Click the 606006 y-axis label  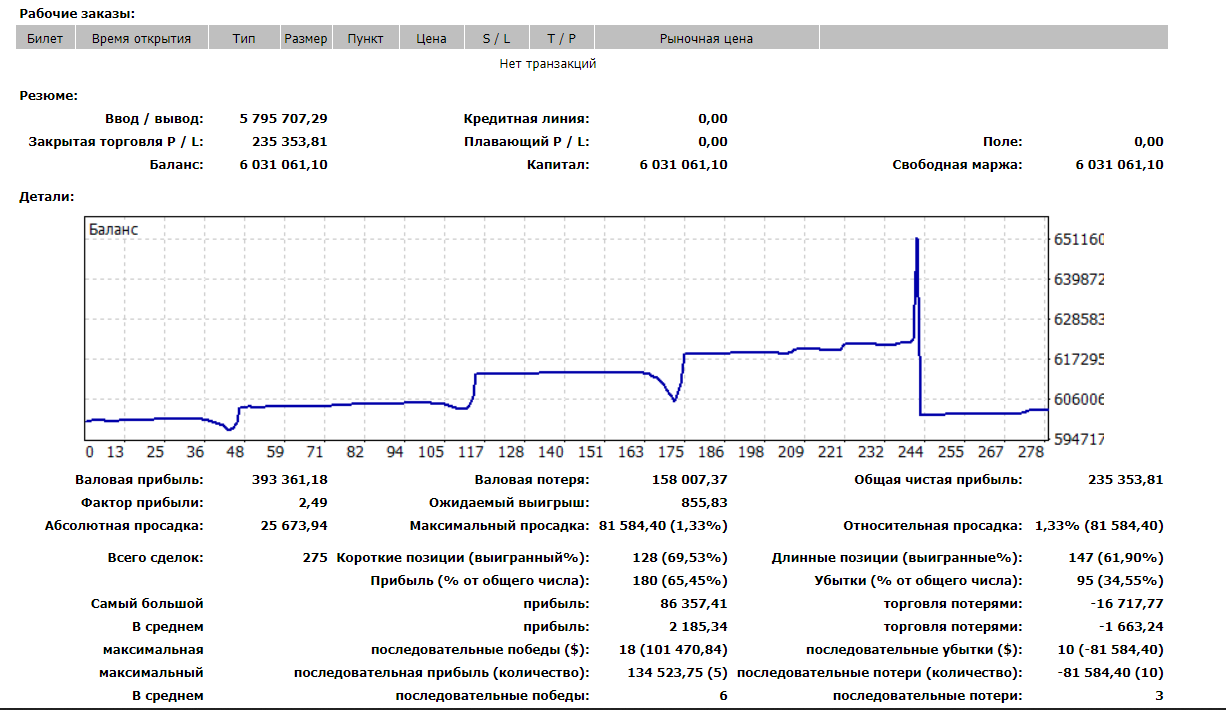coord(1079,399)
